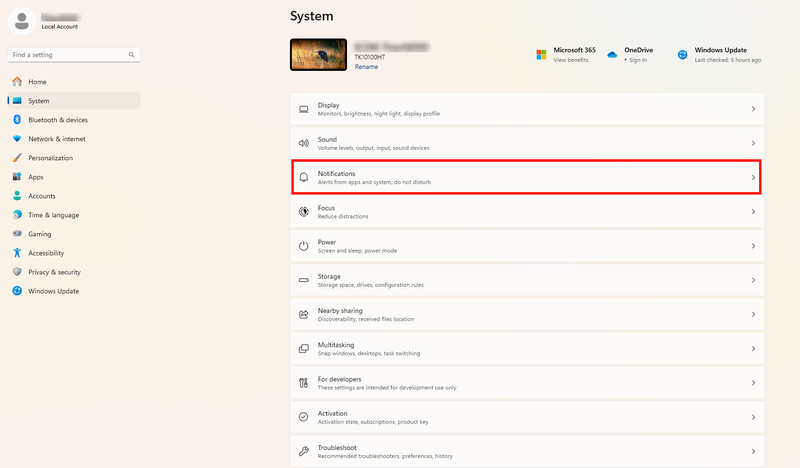This screenshot has height=468, width=800.
Task: Open Activation via its chevron
Action: 753,417
